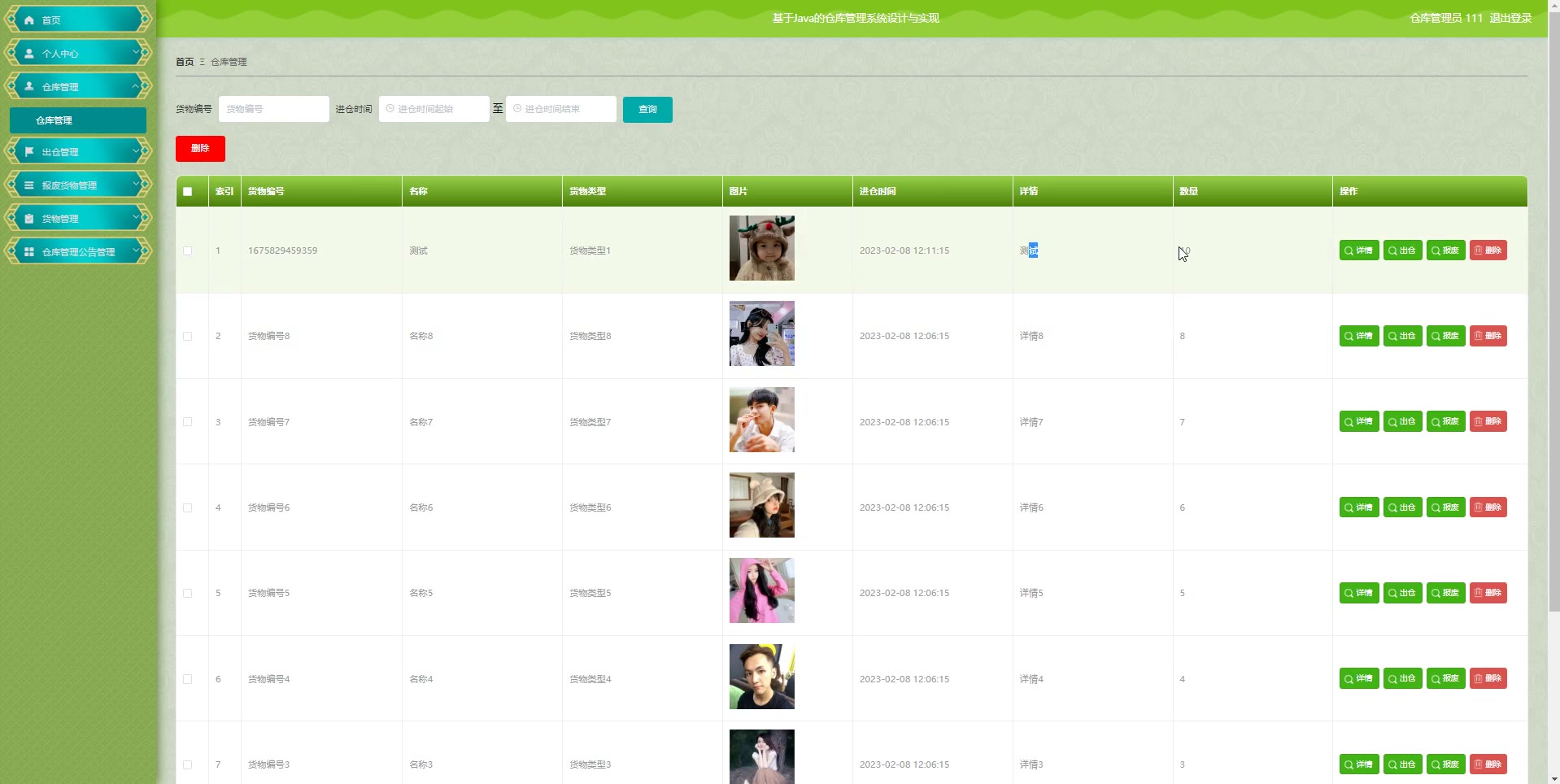Click the home icon beside 首页 in sidebar
The width and height of the screenshot is (1560, 784).
(29, 20)
